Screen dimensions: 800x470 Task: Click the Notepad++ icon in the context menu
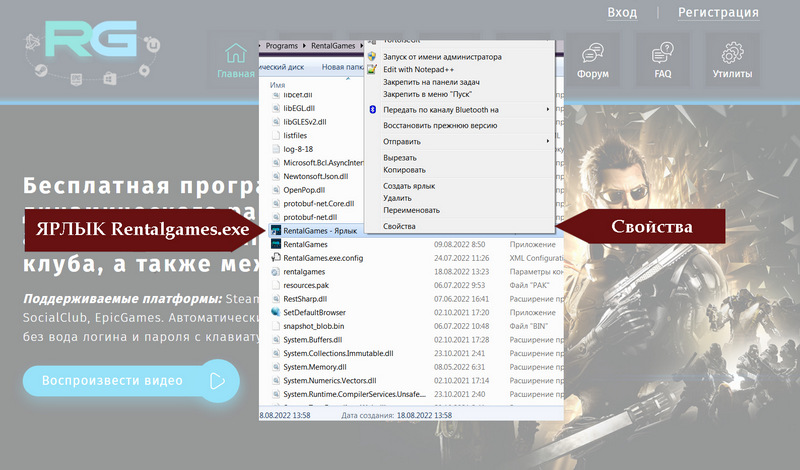tap(372, 69)
